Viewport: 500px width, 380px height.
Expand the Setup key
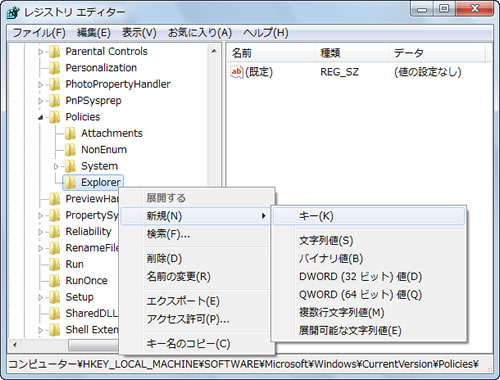click(41, 297)
